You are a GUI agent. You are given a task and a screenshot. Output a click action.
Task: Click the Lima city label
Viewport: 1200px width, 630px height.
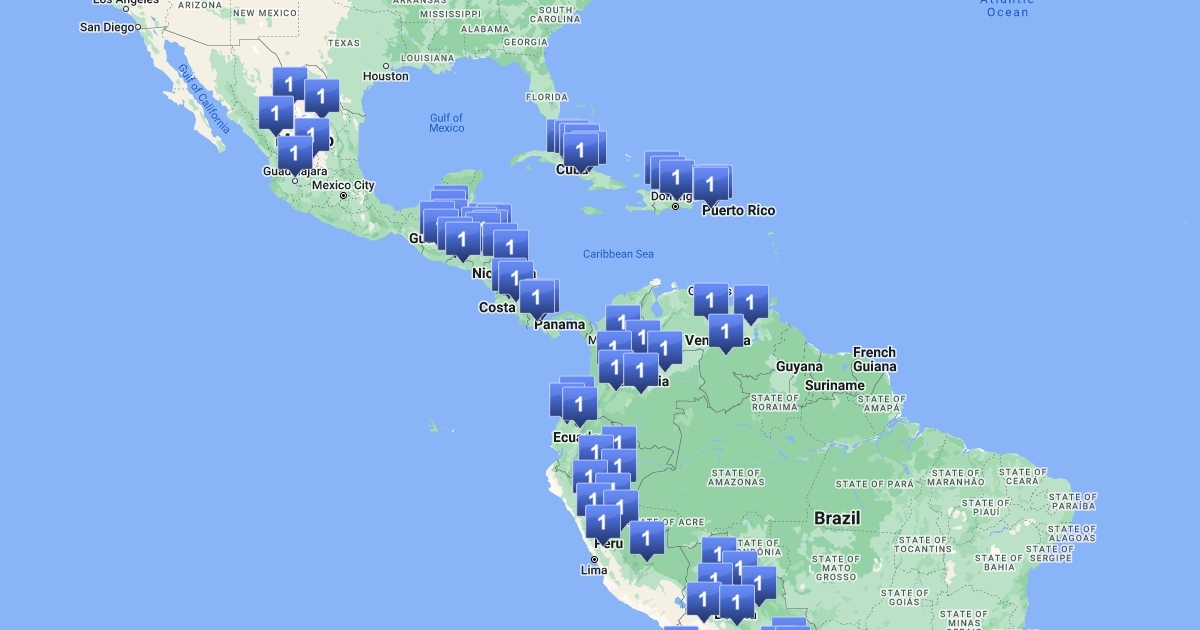(x=594, y=570)
